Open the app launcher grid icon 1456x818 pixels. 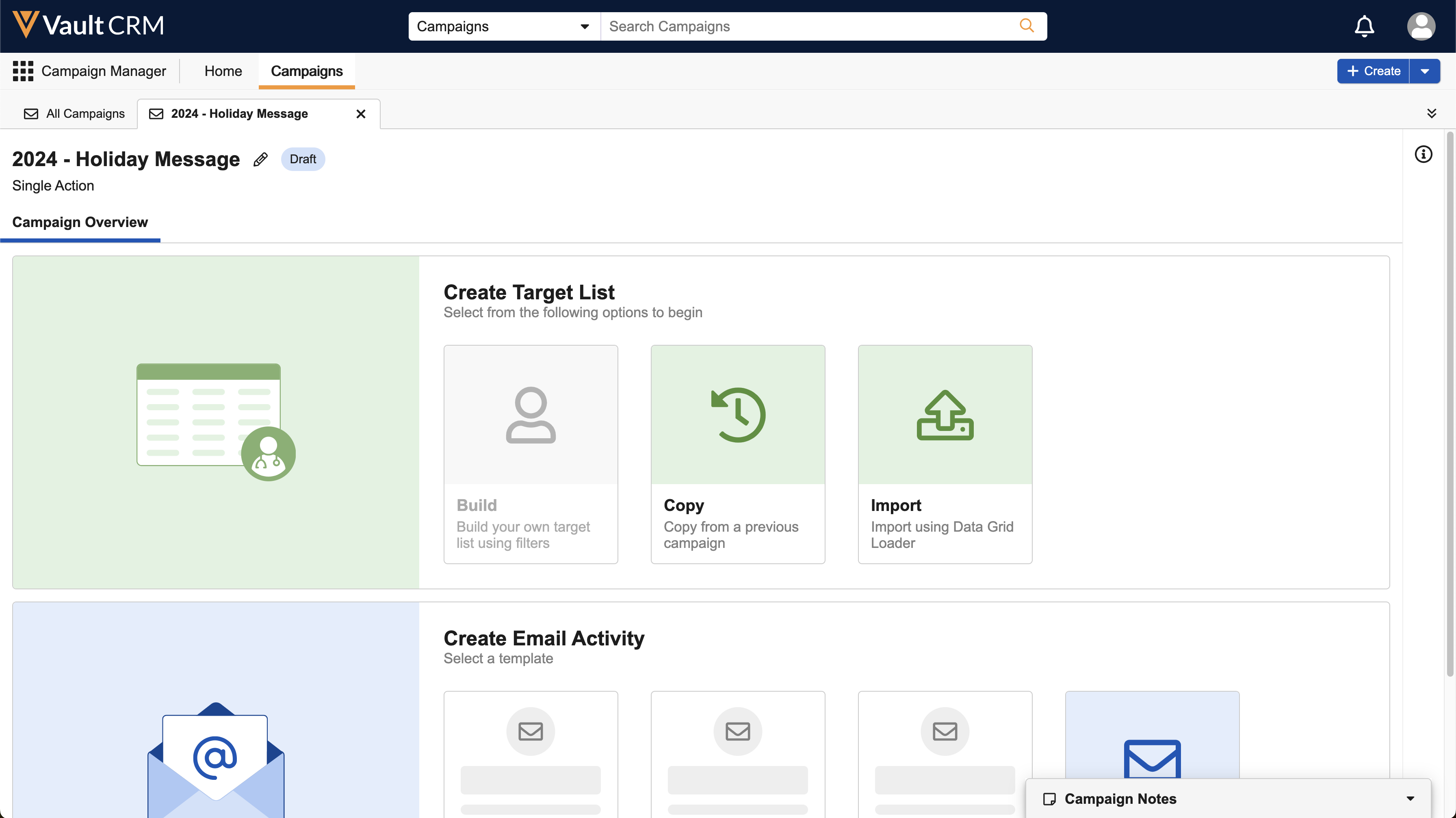coord(23,71)
